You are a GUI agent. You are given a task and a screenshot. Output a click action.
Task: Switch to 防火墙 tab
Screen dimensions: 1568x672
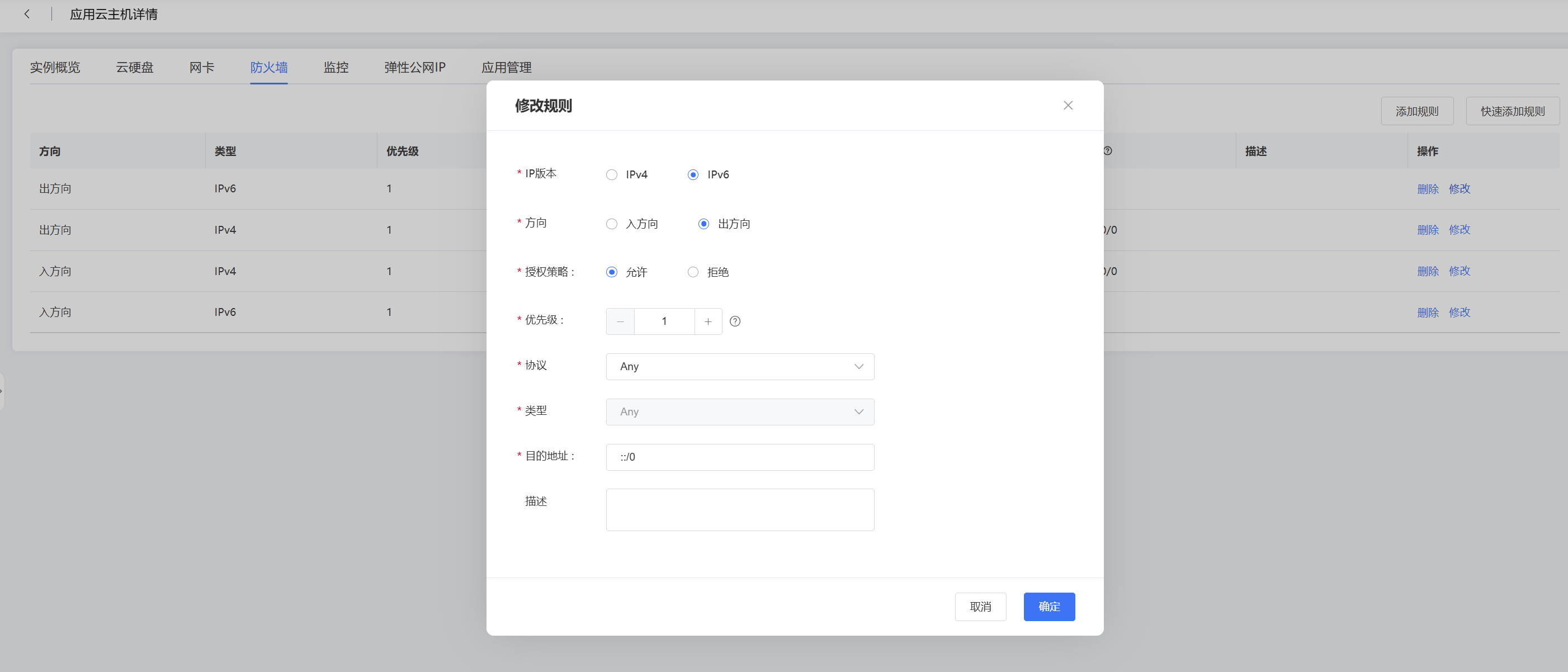tap(269, 68)
